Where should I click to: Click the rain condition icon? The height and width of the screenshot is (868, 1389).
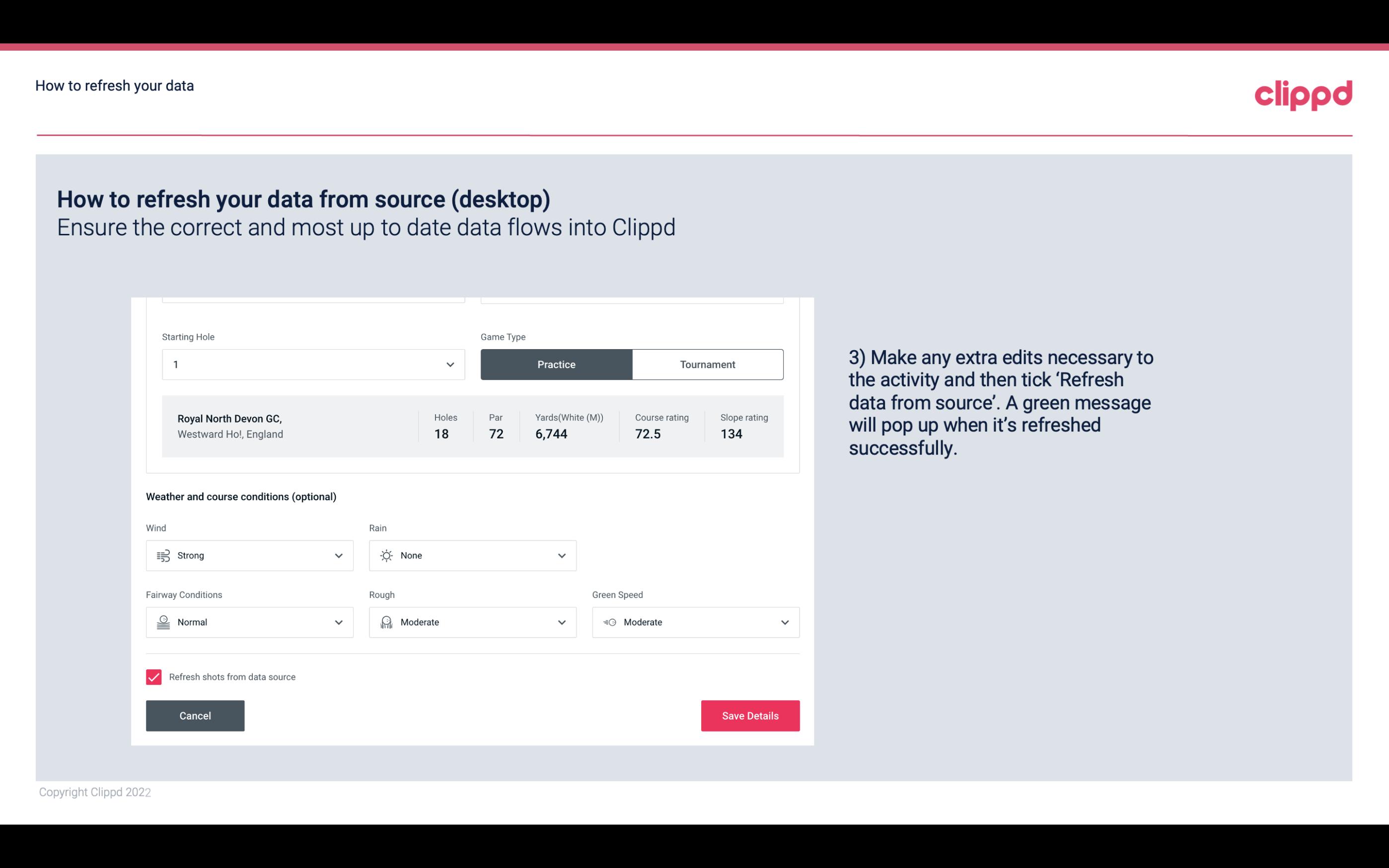coord(387,555)
